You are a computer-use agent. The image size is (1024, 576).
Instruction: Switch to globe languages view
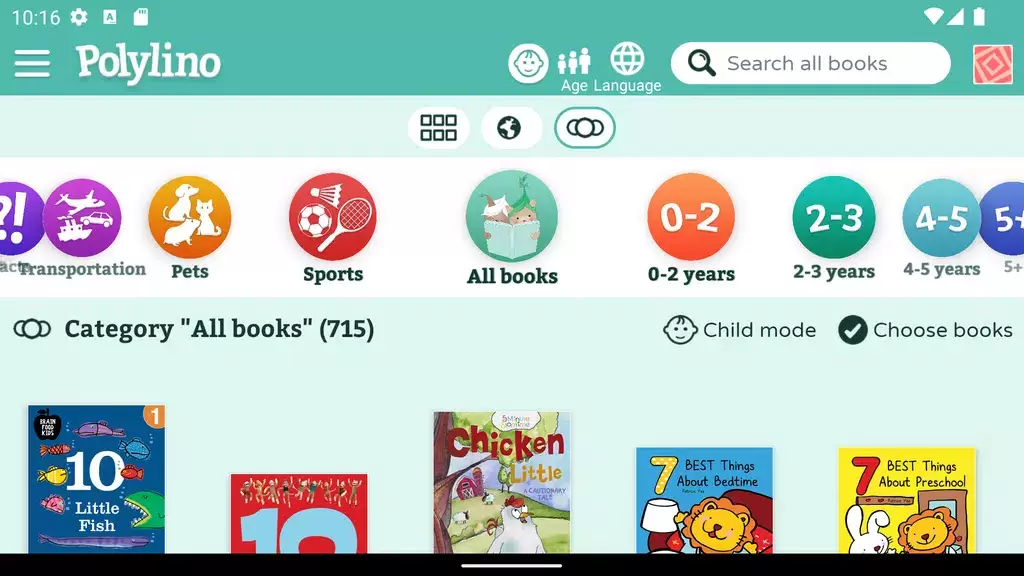511,128
